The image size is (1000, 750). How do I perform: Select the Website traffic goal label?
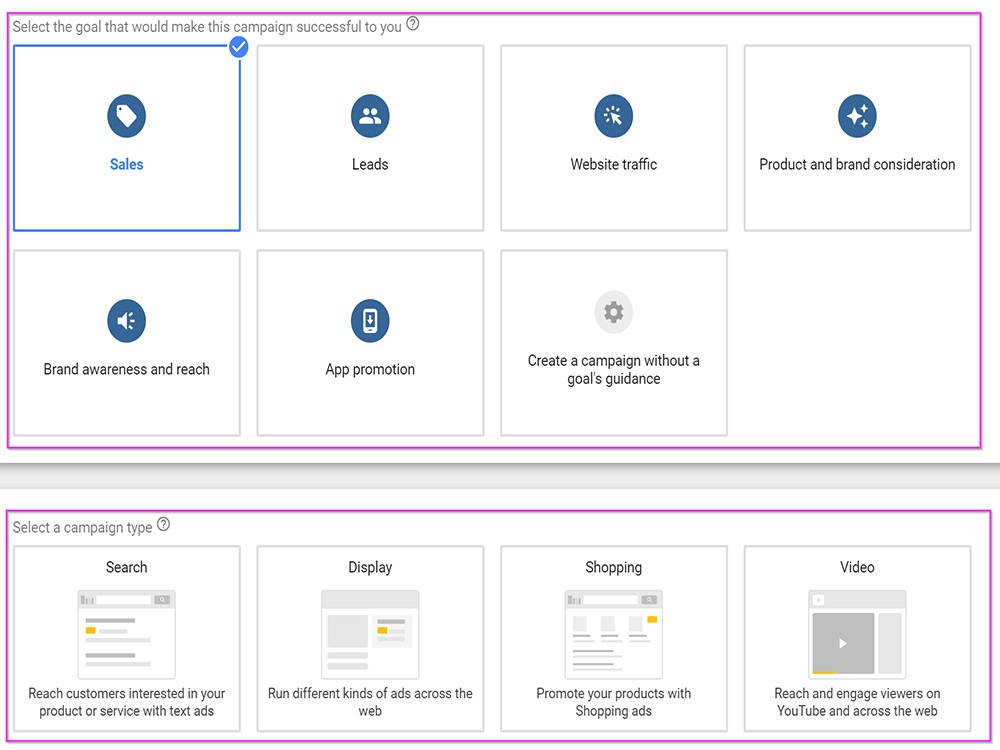(x=614, y=165)
